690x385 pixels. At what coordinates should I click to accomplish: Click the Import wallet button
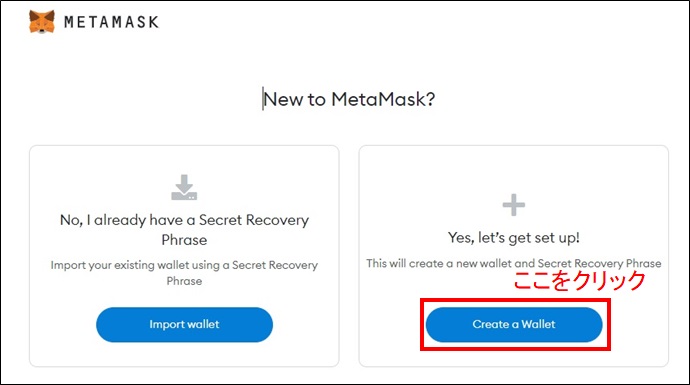184,324
